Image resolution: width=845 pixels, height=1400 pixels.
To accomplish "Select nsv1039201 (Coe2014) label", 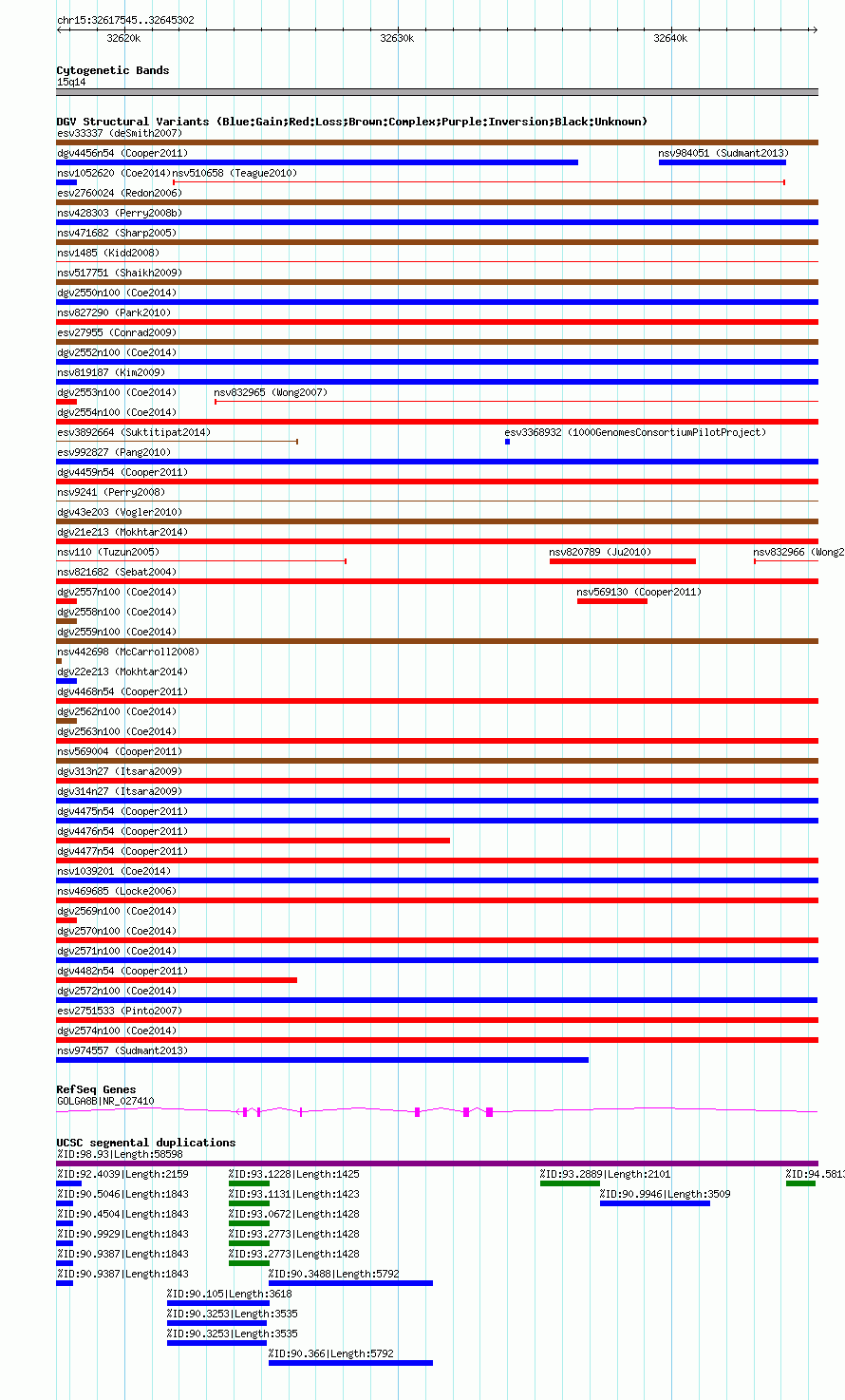I will click(114, 871).
